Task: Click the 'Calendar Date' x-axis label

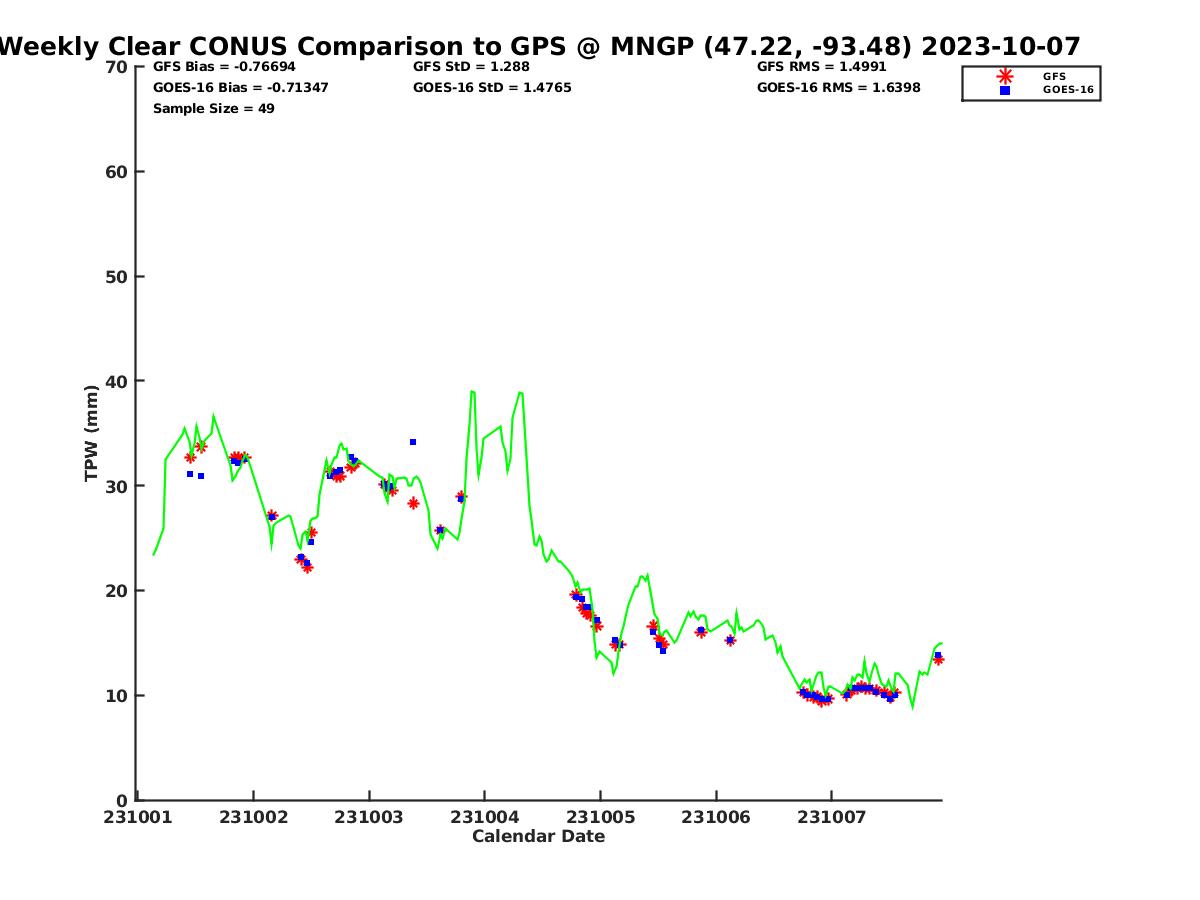Action: [x=539, y=836]
